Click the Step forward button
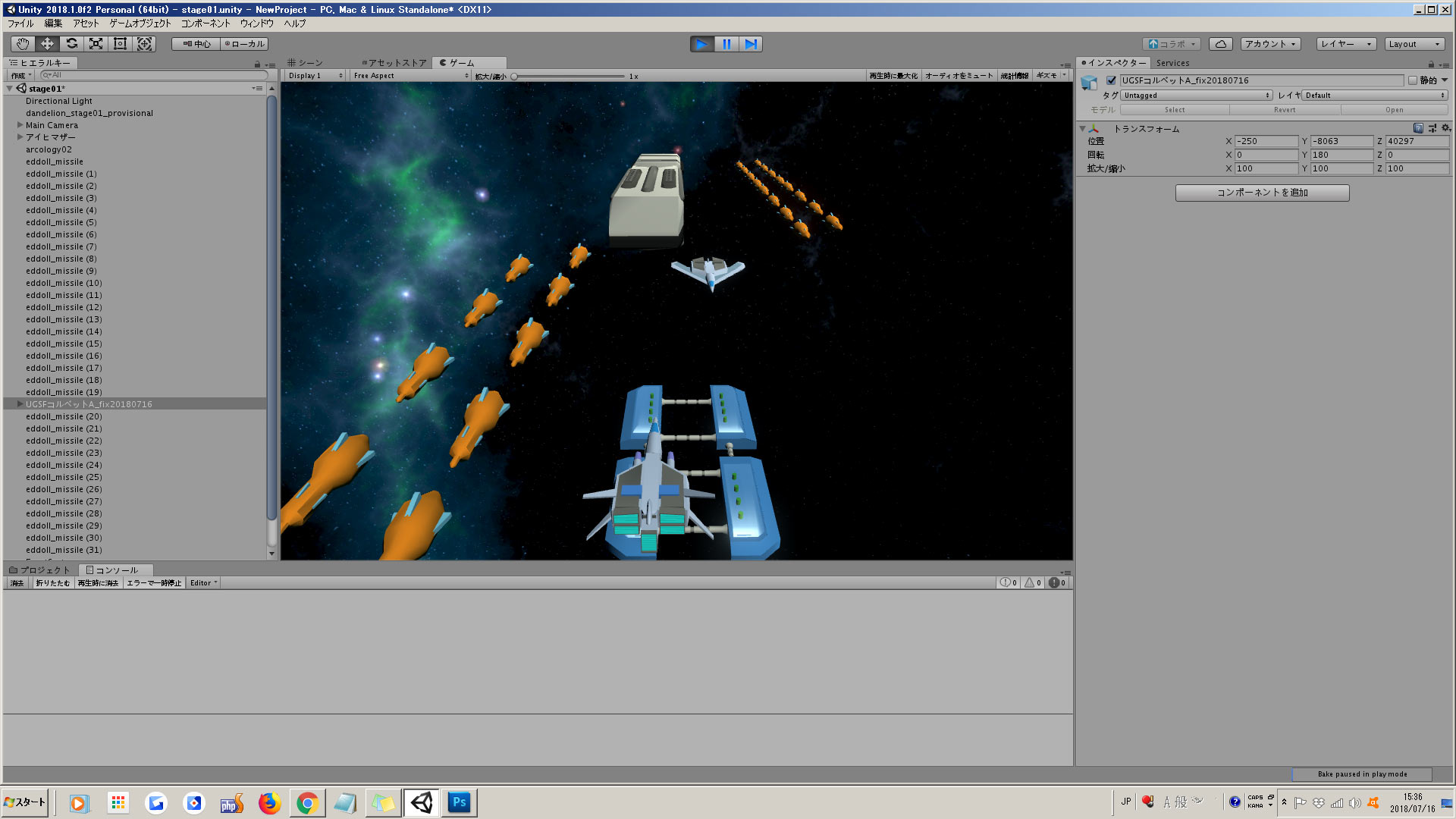The height and width of the screenshot is (819, 1456). (x=751, y=44)
